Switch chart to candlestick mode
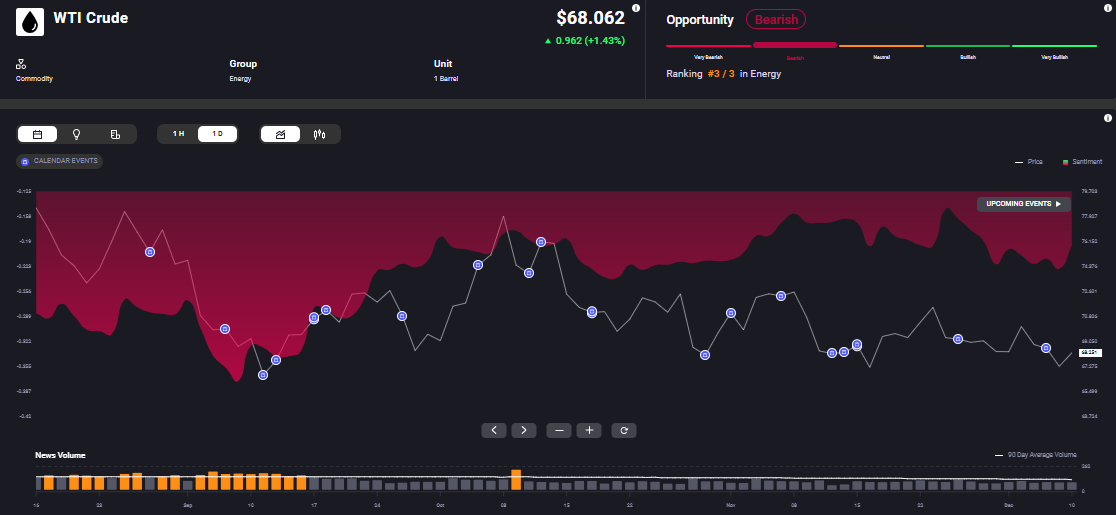Viewport: 1116px width, 515px height. tap(320, 134)
